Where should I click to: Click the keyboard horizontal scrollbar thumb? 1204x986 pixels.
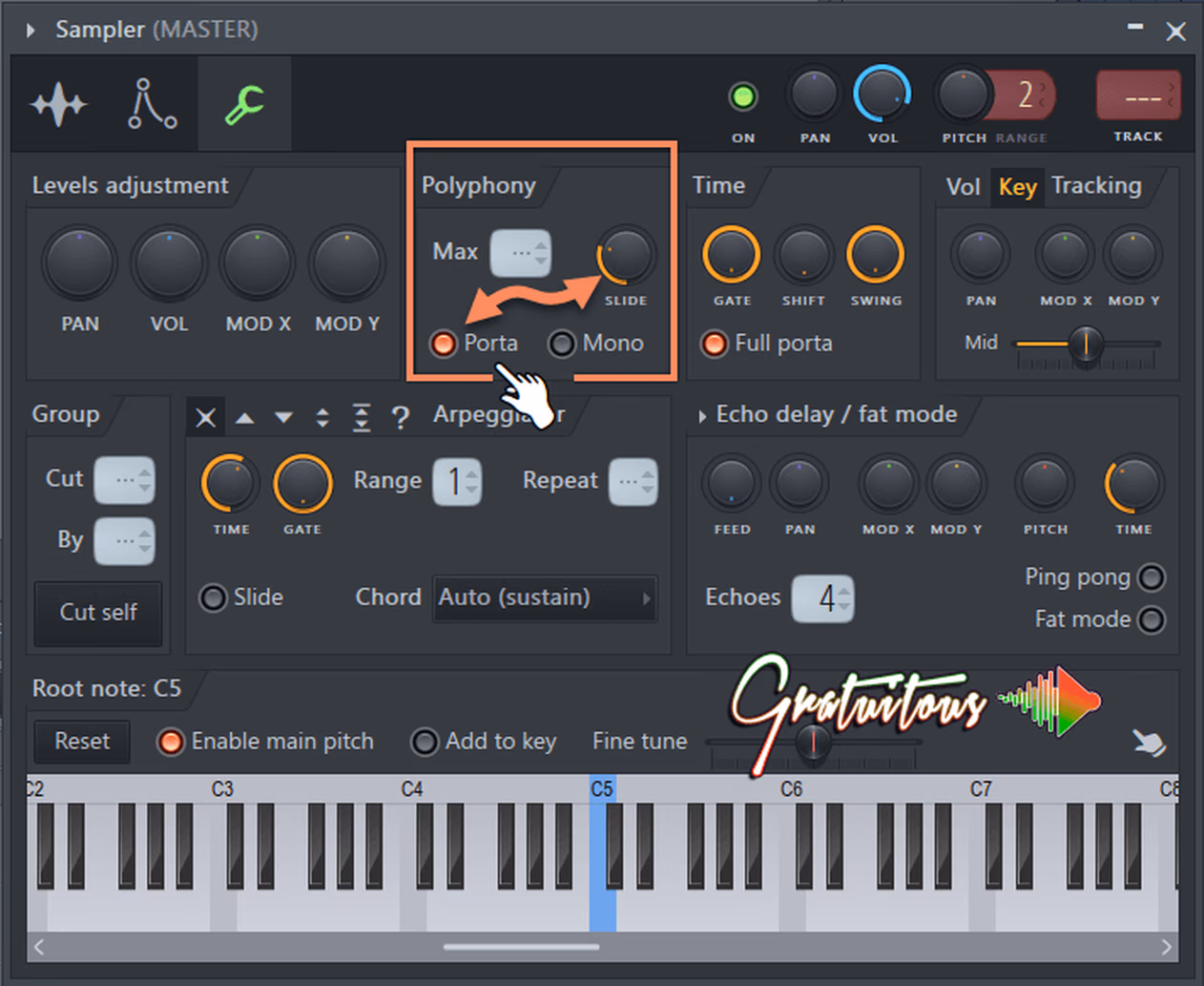521,947
